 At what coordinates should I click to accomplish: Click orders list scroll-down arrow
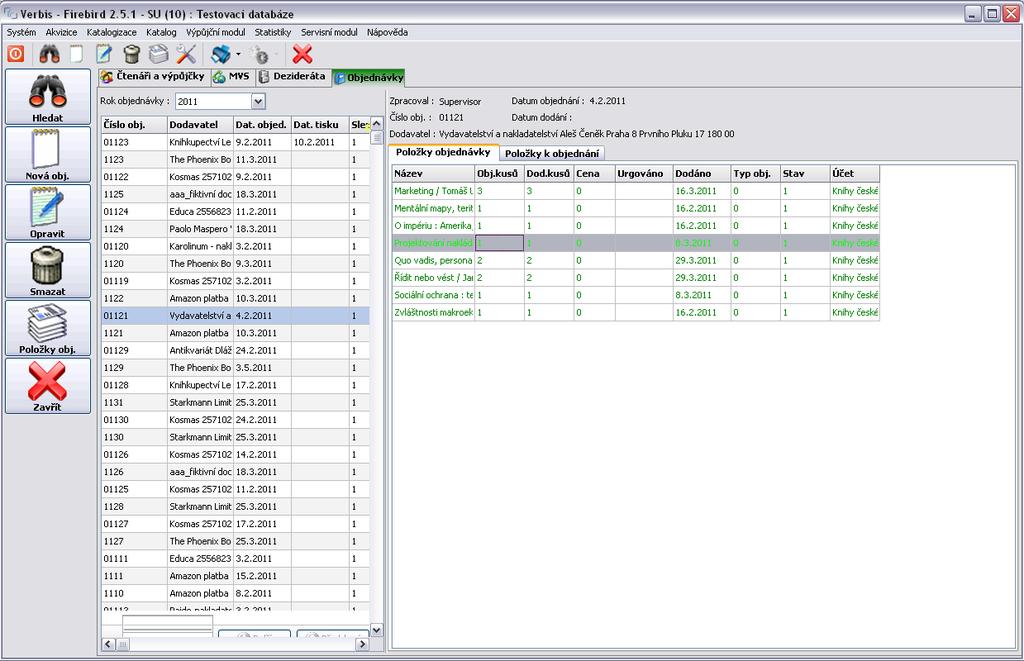[x=376, y=630]
